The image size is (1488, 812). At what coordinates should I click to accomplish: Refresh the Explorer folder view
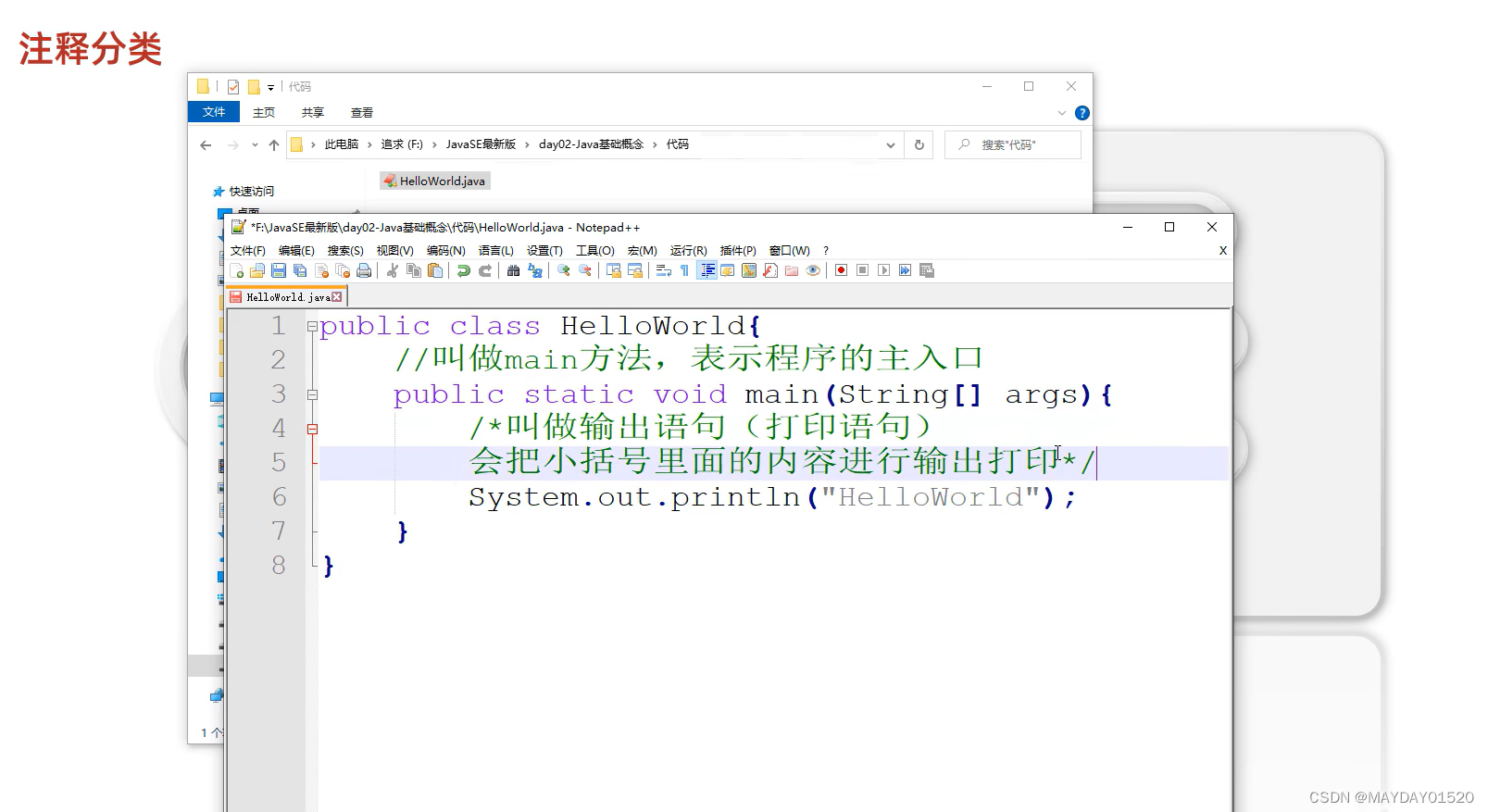click(919, 144)
